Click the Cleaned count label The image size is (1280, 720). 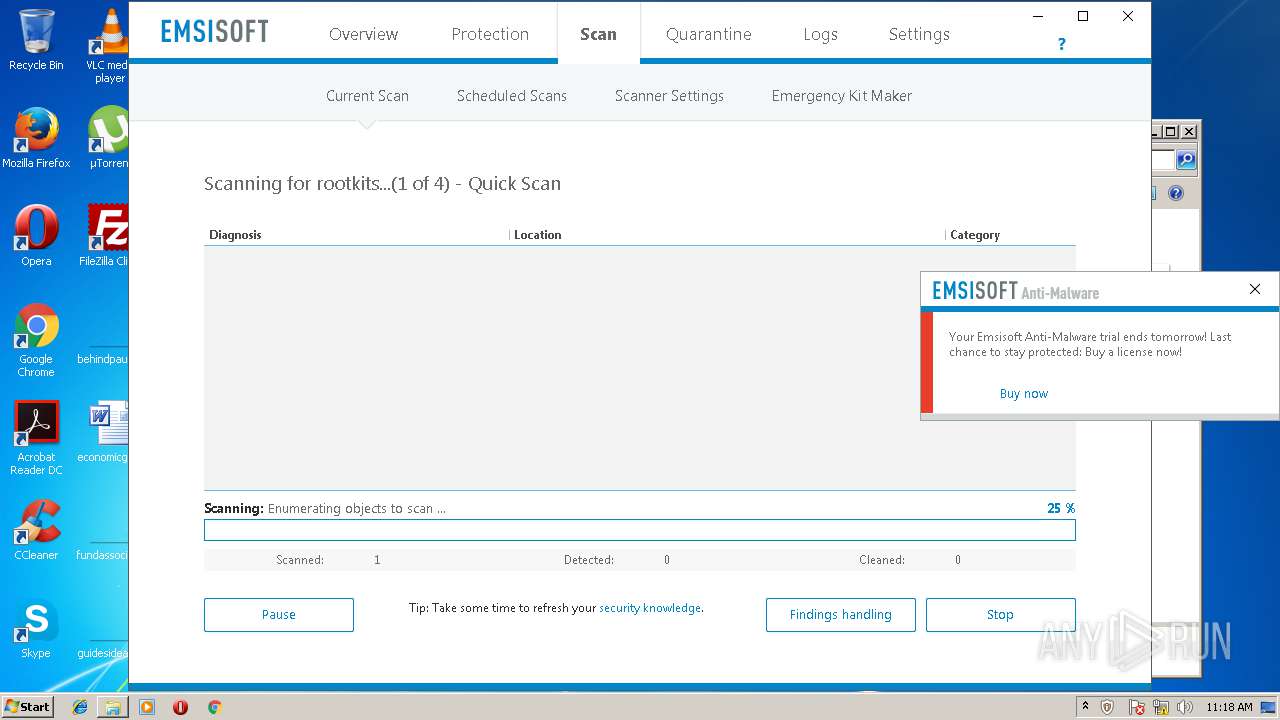click(x=882, y=560)
